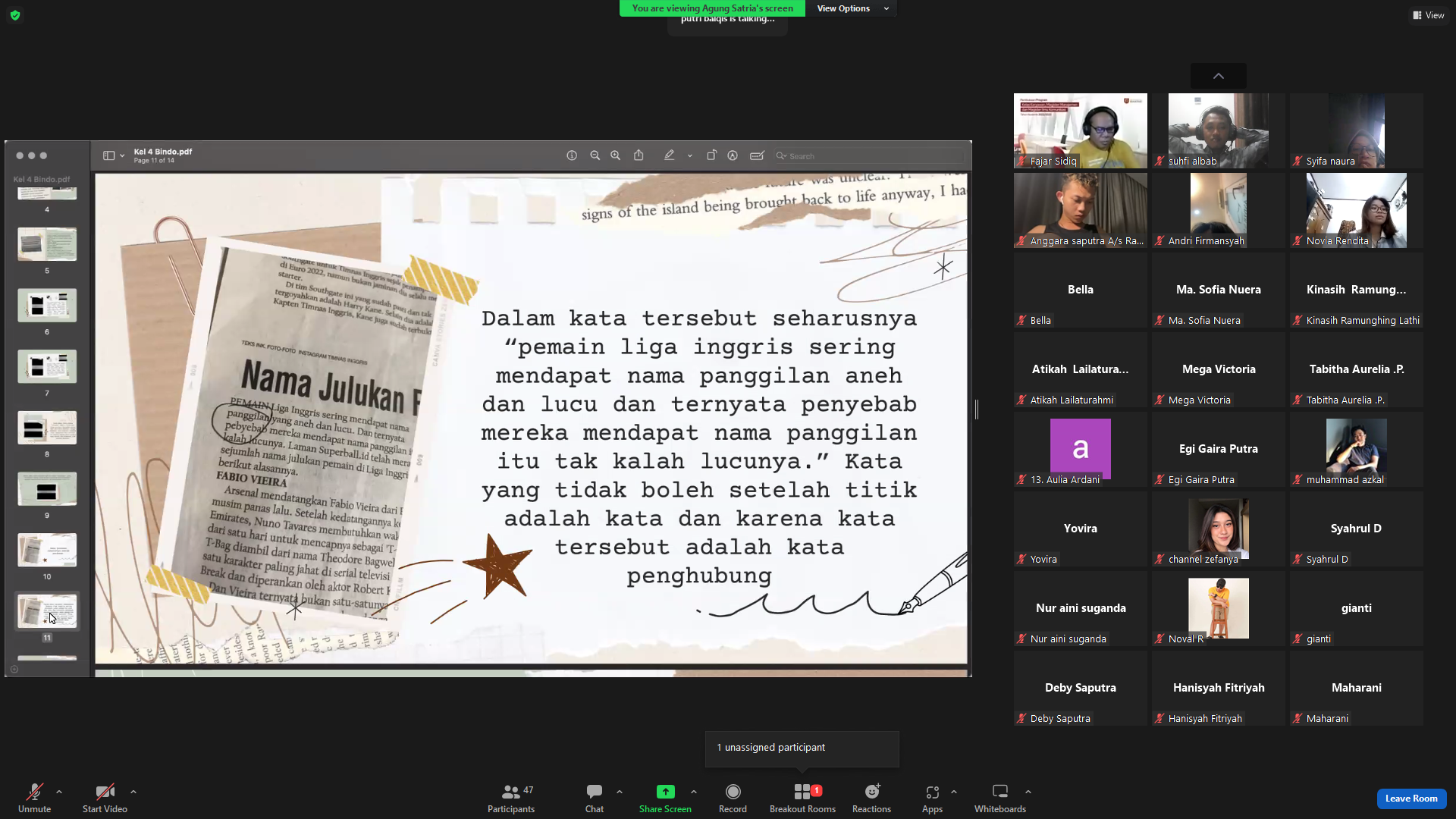This screenshot has height=819, width=1456.
Task: Select Mega Victoria participant tile
Action: 1219,369
